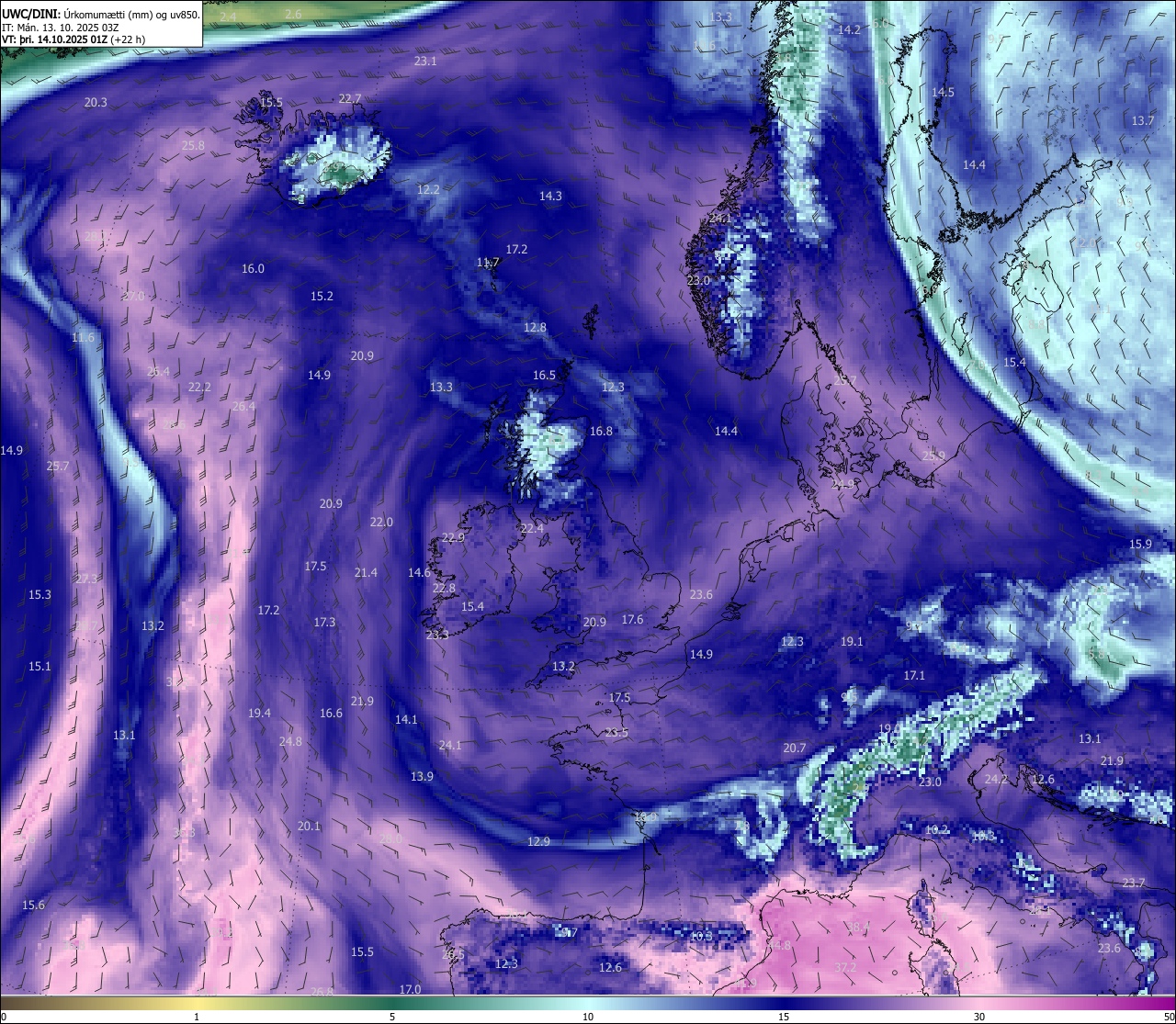Click the 14.3 value on the map

coord(550,196)
